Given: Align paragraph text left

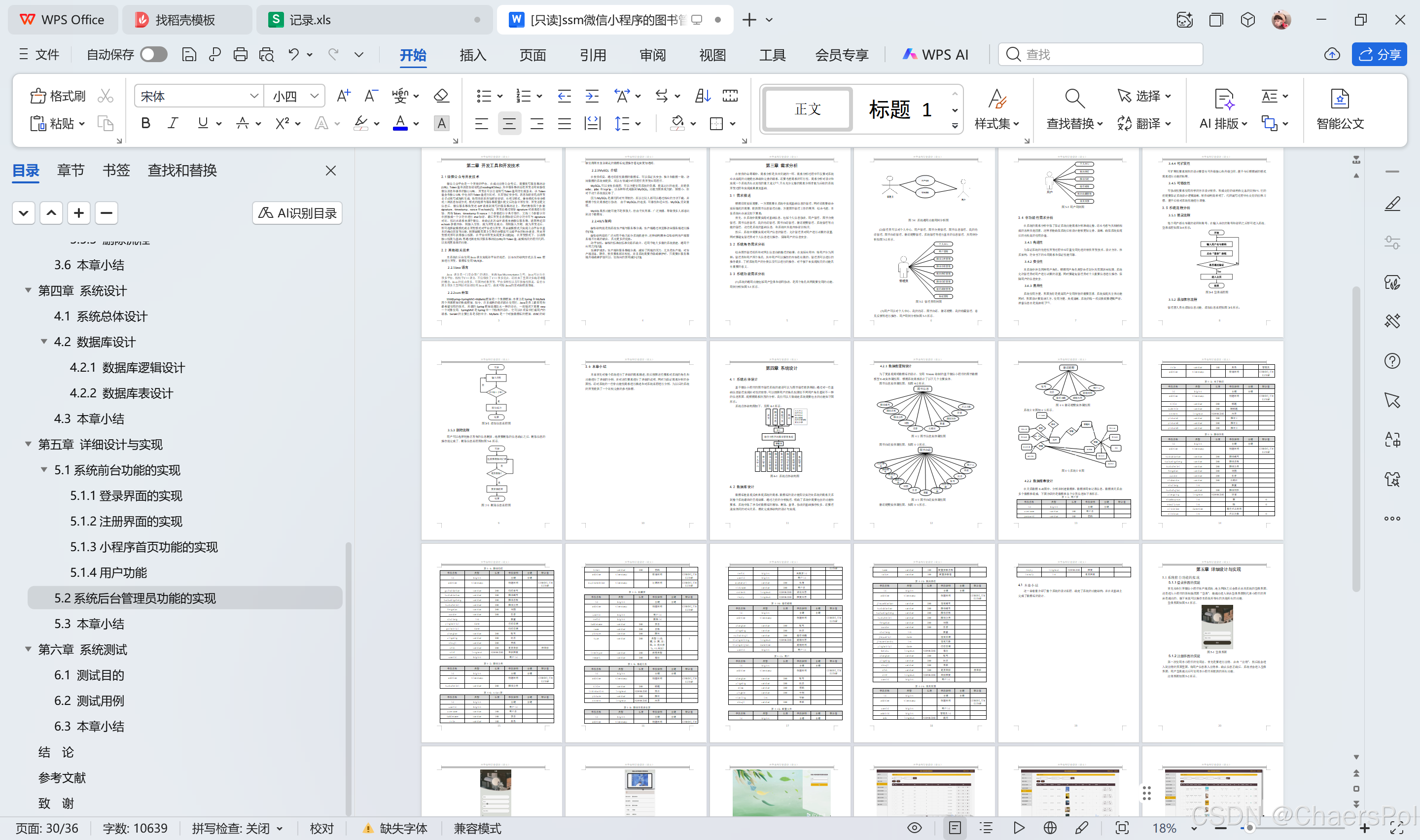Looking at the screenshot, I should (482, 123).
